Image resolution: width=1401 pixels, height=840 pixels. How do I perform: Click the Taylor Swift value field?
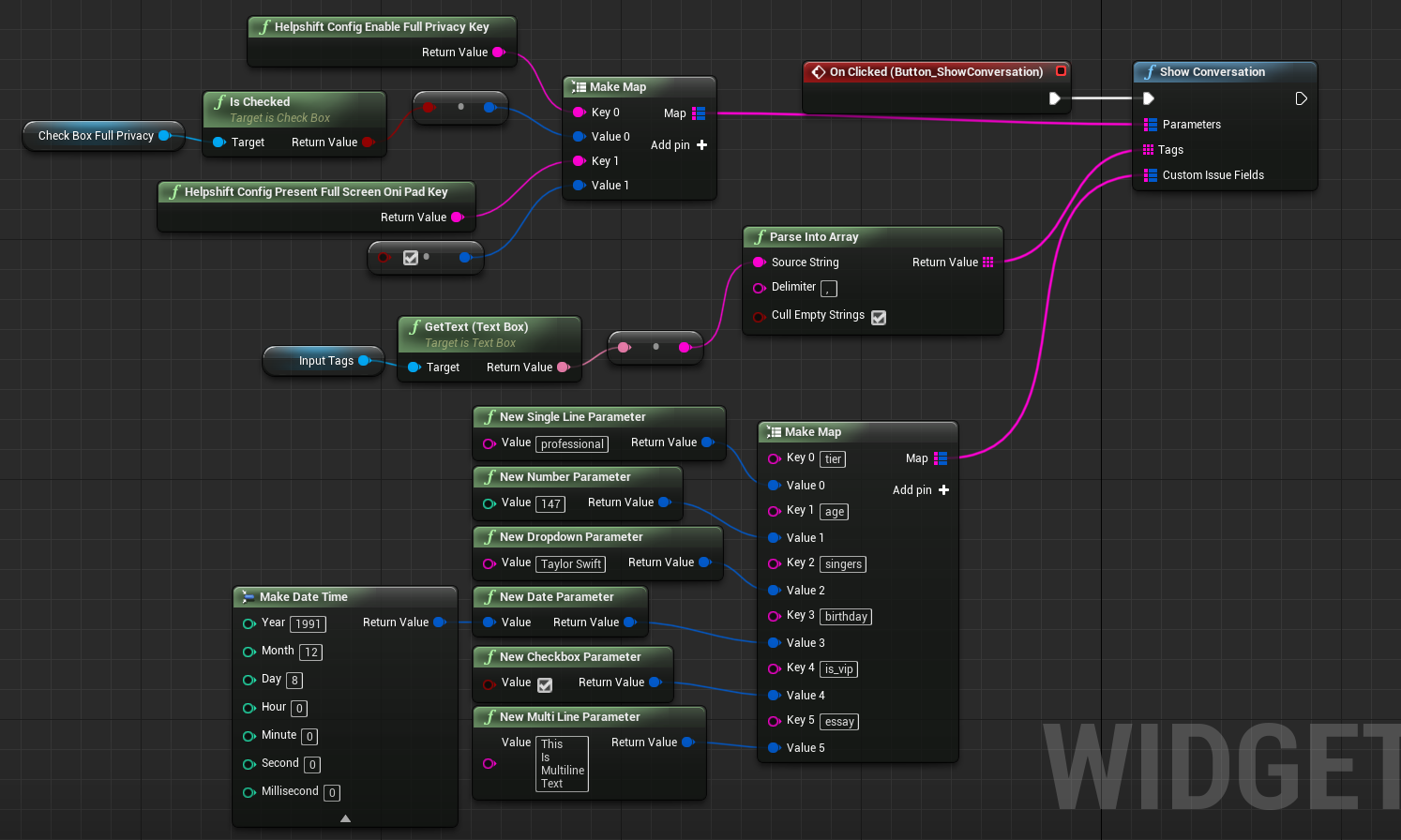pyautogui.click(x=571, y=564)
